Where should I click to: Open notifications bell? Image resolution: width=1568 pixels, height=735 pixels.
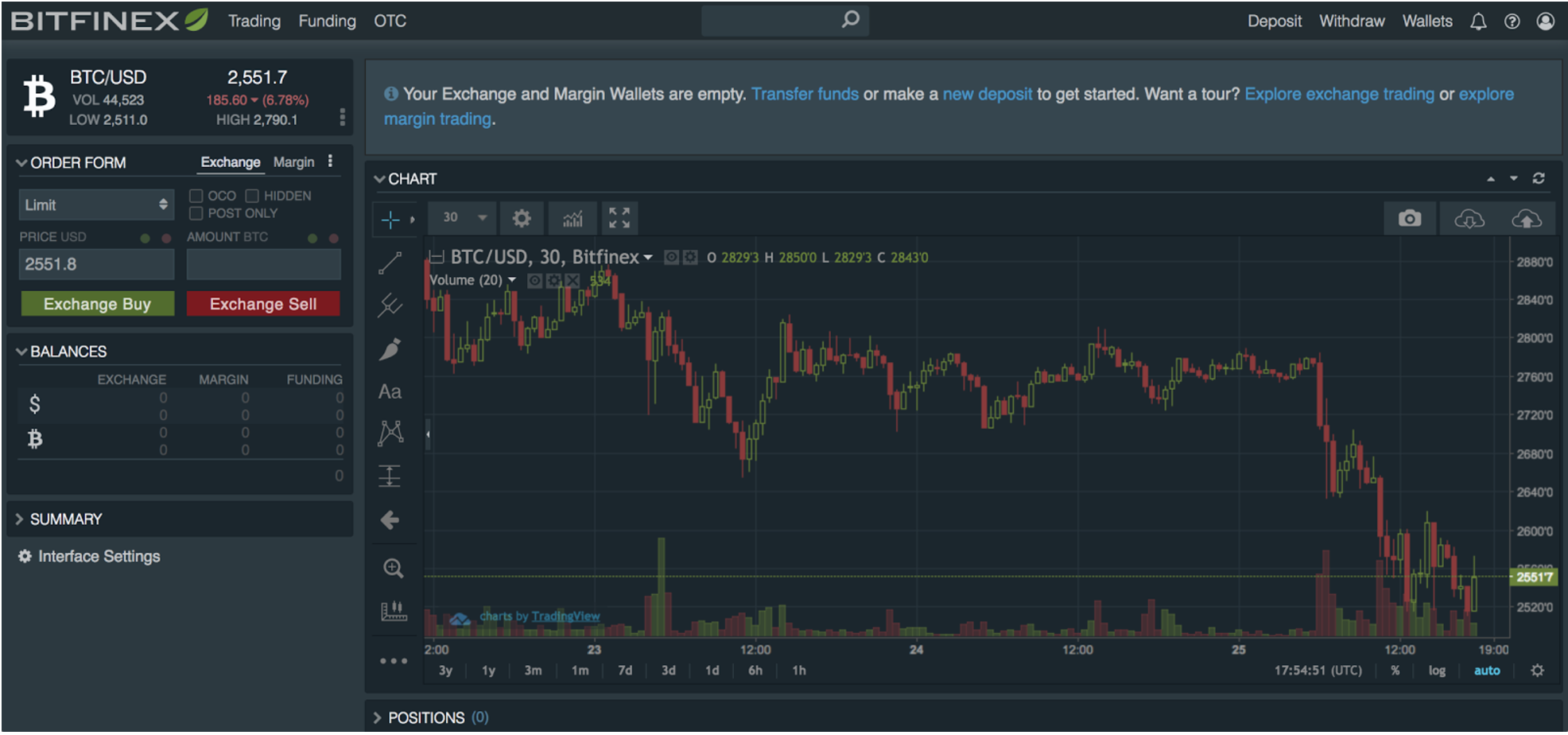click(x=1478, y=21)
